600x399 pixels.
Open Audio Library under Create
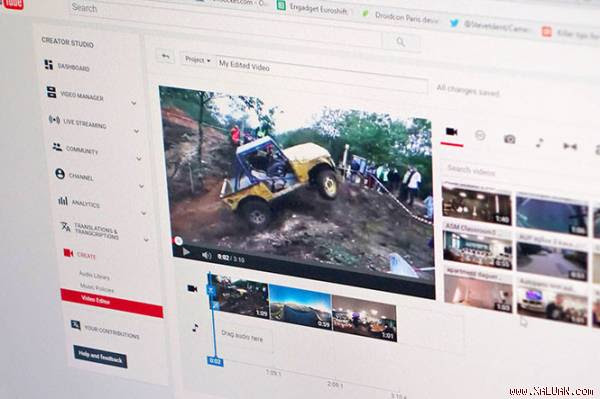point(95,275)
